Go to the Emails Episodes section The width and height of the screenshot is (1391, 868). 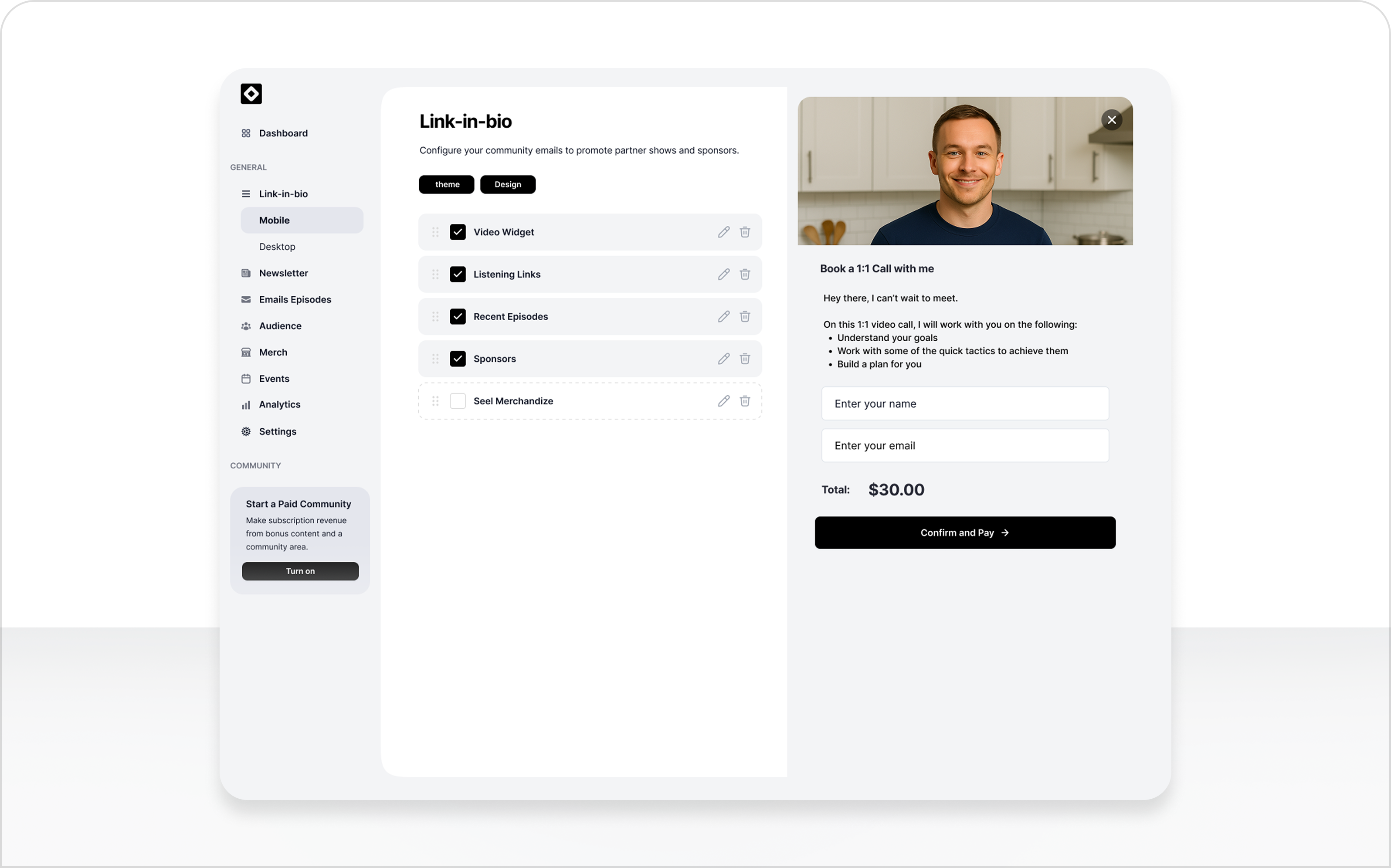pos(295,300)
